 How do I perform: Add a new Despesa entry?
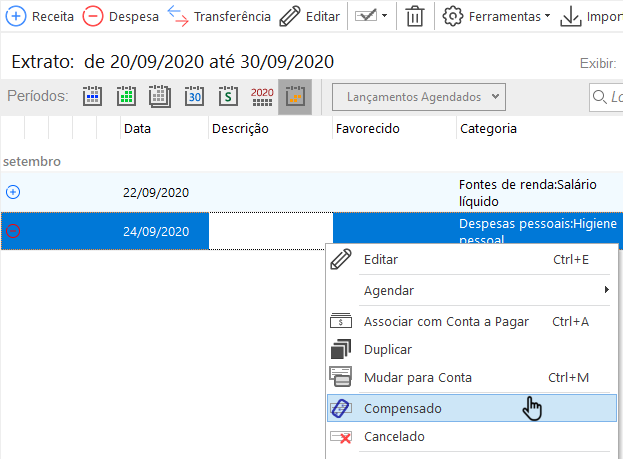93,16
